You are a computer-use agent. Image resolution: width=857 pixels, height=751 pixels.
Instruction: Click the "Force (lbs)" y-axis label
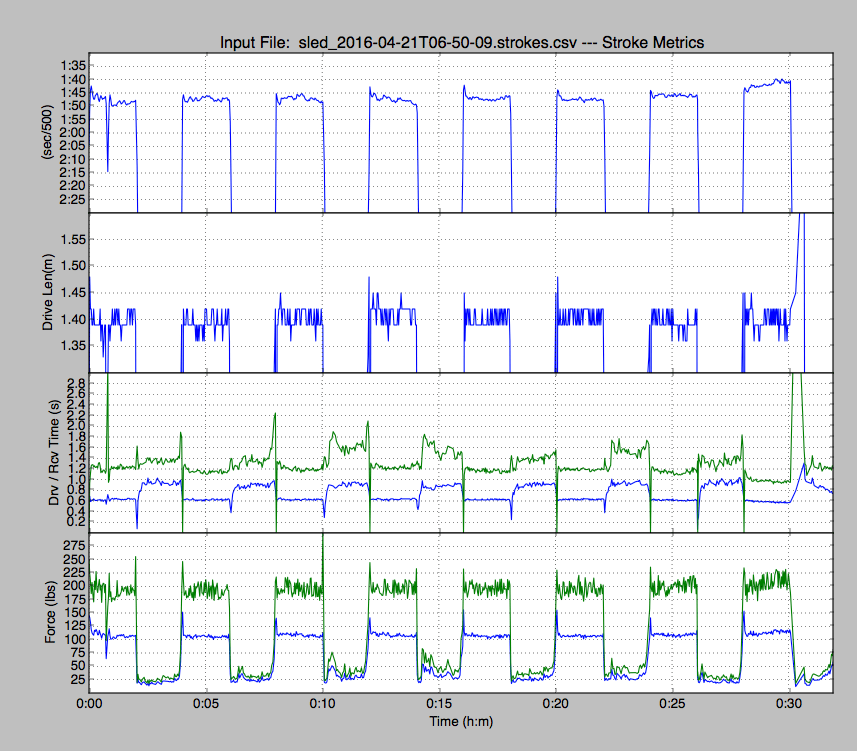(x=46, y=610)
